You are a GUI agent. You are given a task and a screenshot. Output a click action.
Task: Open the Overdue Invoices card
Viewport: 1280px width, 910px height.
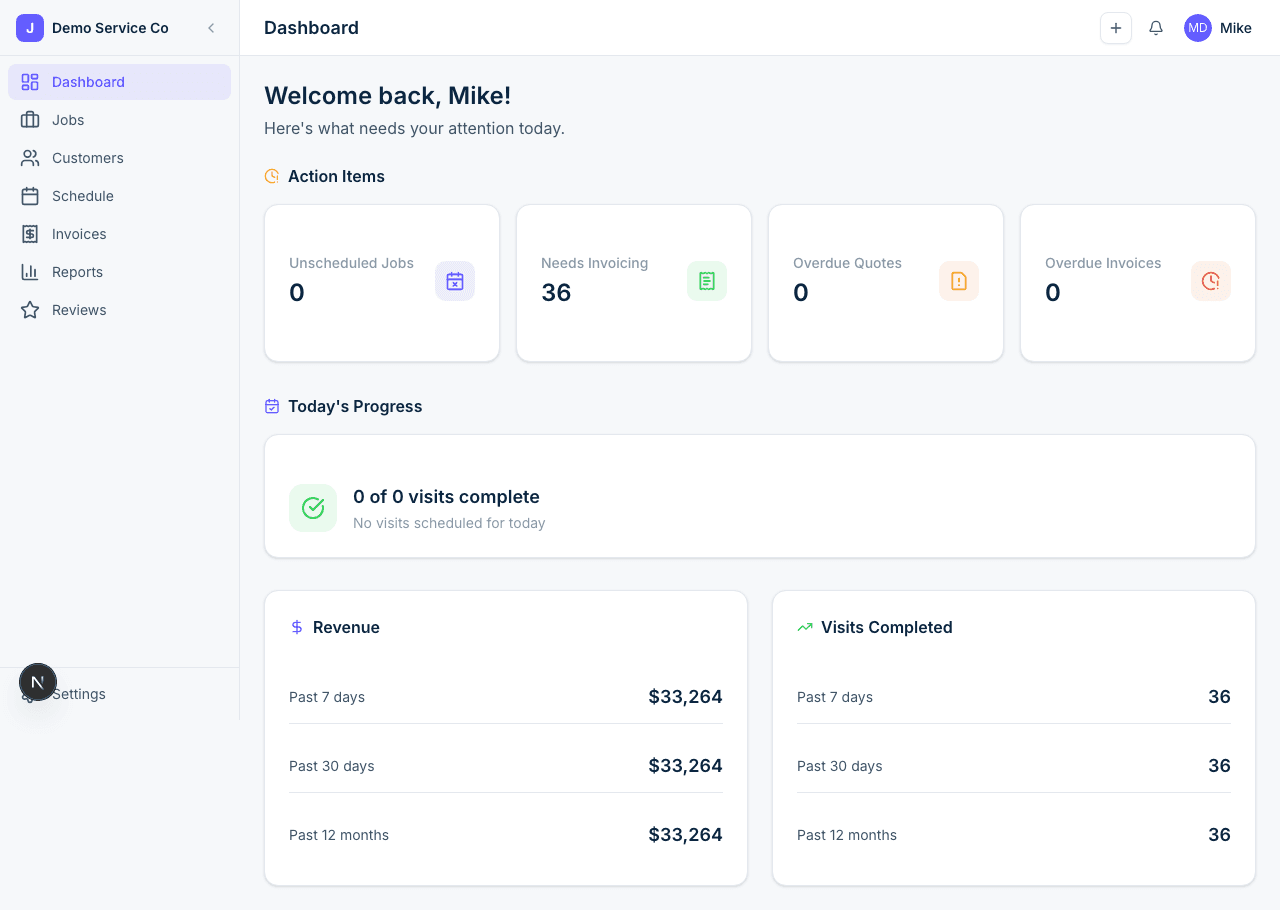(x=1138, y=283)
